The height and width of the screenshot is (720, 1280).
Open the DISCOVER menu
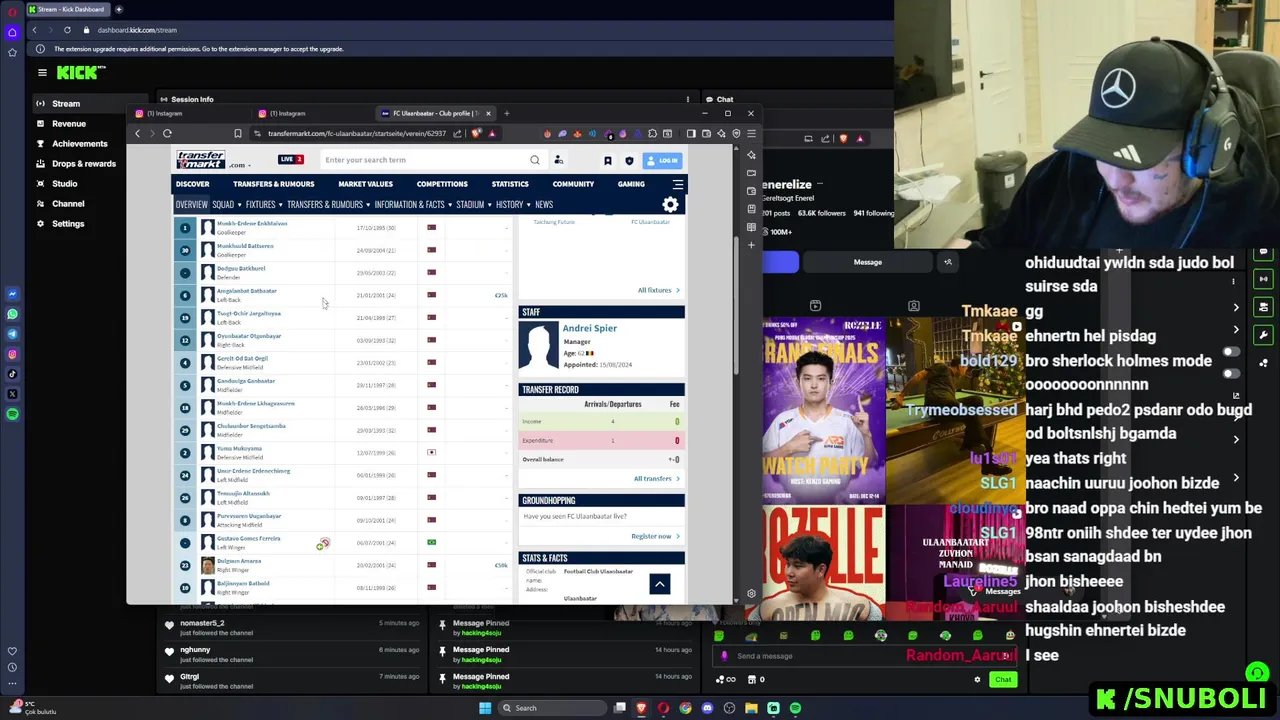(x=193, y=184)
